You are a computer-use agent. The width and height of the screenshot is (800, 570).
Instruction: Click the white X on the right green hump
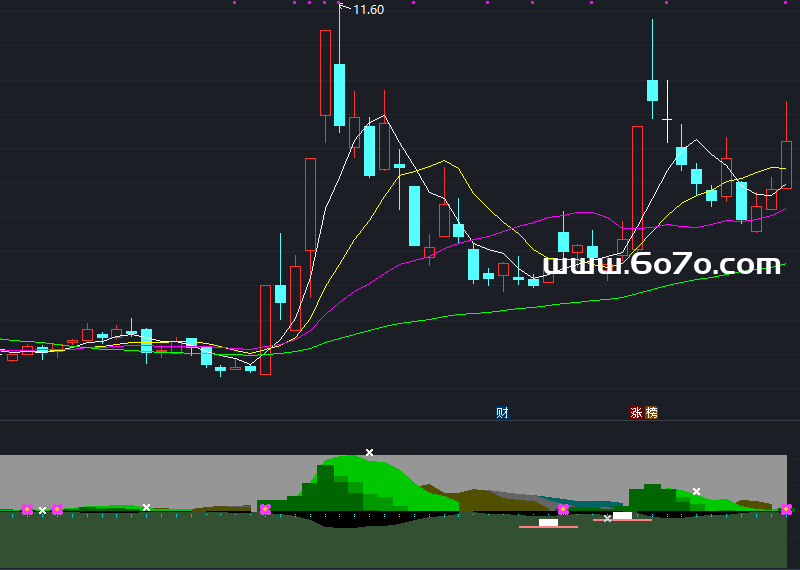pyautogui.click(x=696, y=491)
